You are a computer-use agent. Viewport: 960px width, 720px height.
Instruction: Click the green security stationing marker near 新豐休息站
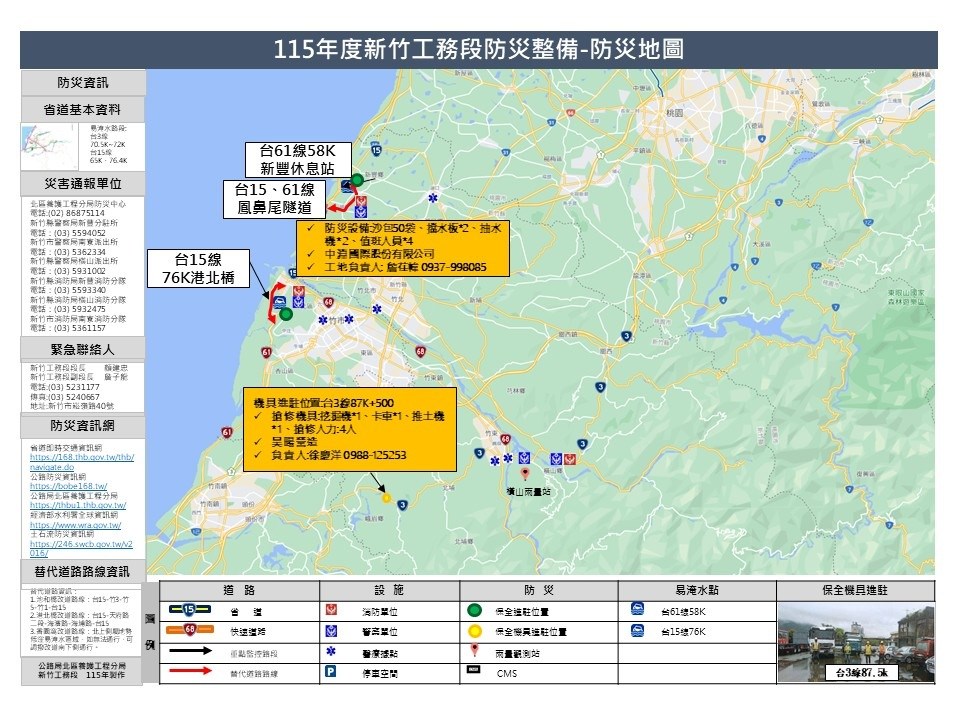point(356,178)
